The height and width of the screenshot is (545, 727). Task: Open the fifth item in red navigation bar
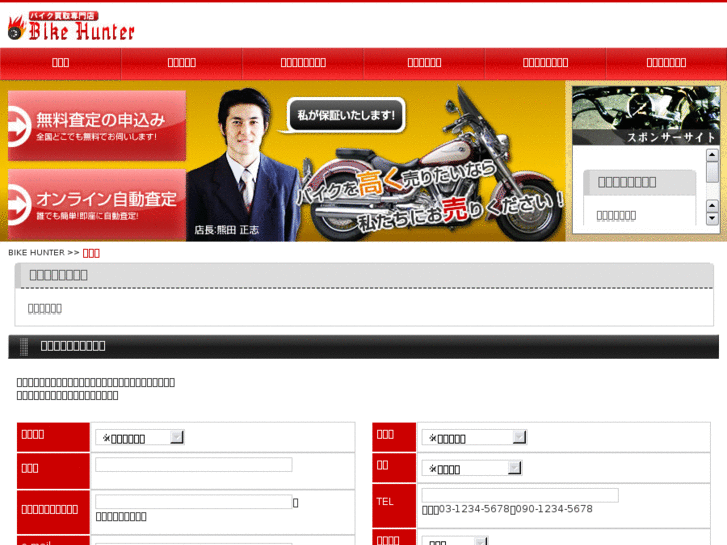tap(545, 63)
